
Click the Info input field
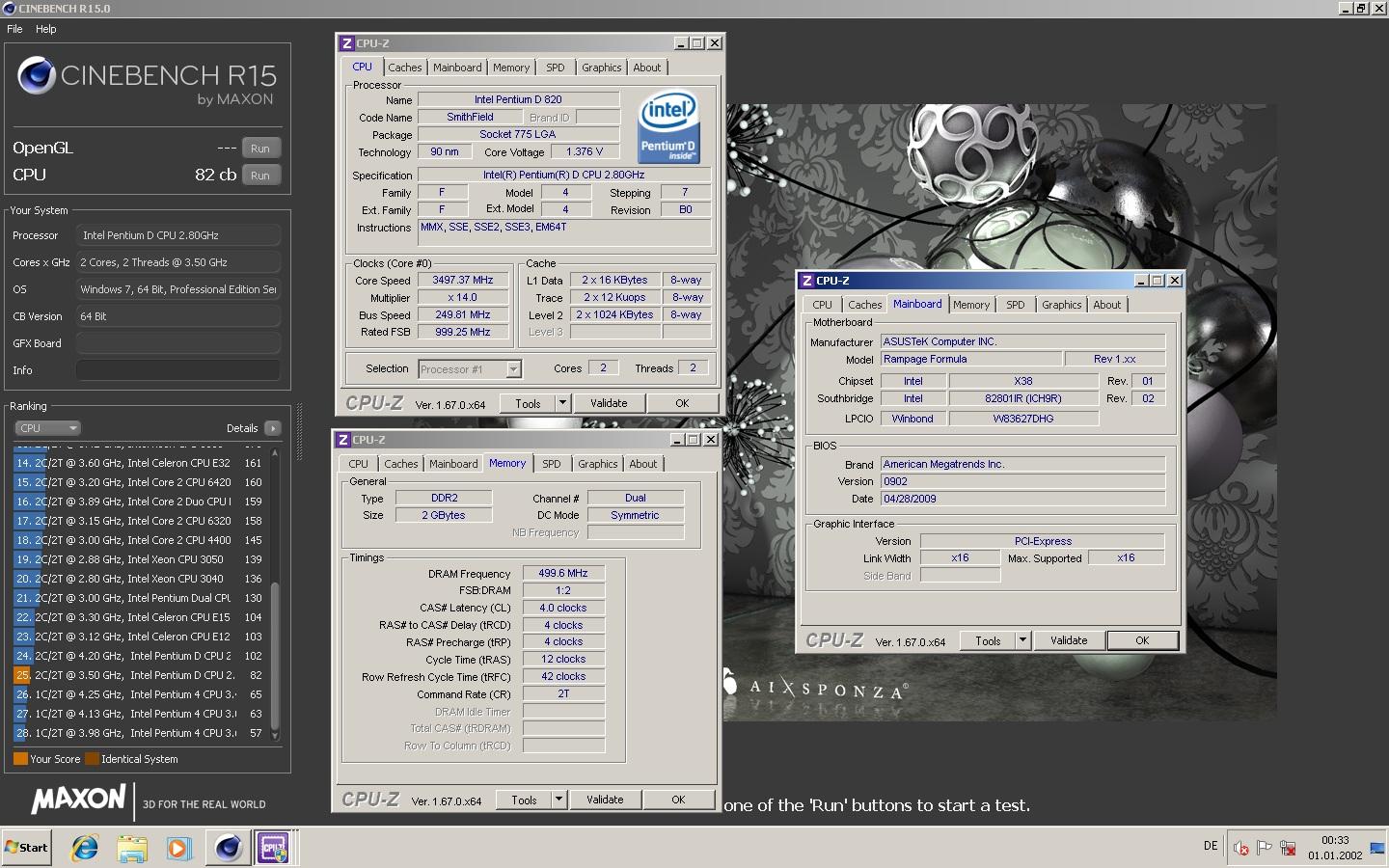(178, 370)
